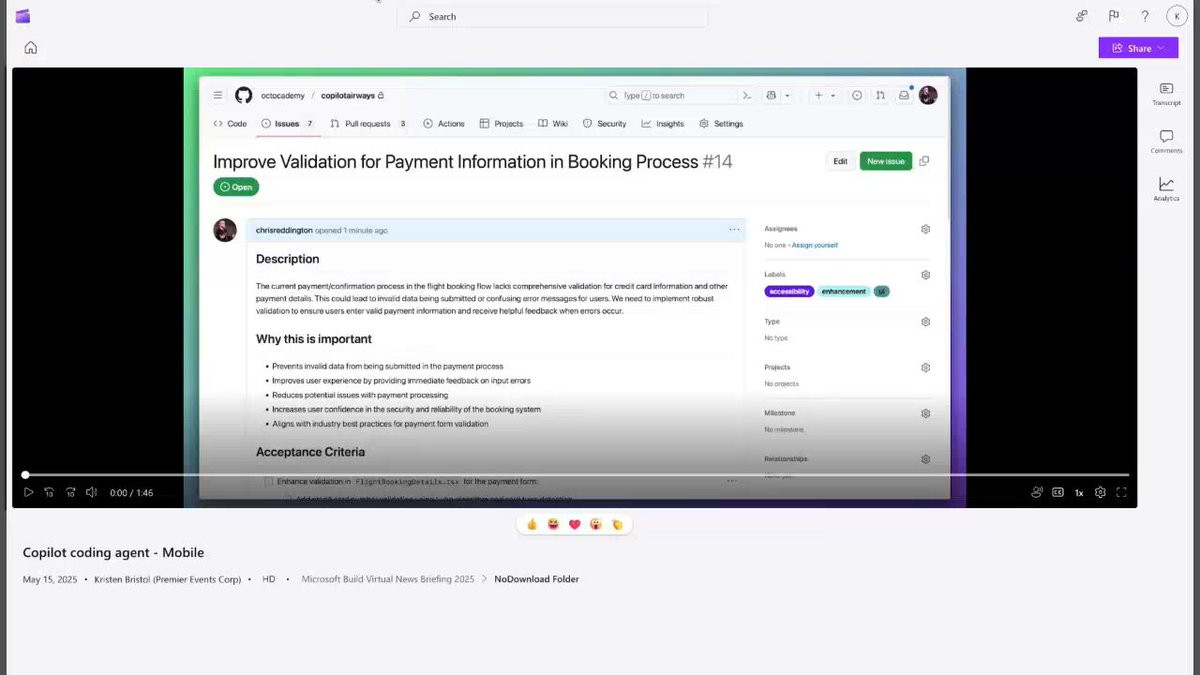Open the 1x playback speed menu

(1079, 493)
